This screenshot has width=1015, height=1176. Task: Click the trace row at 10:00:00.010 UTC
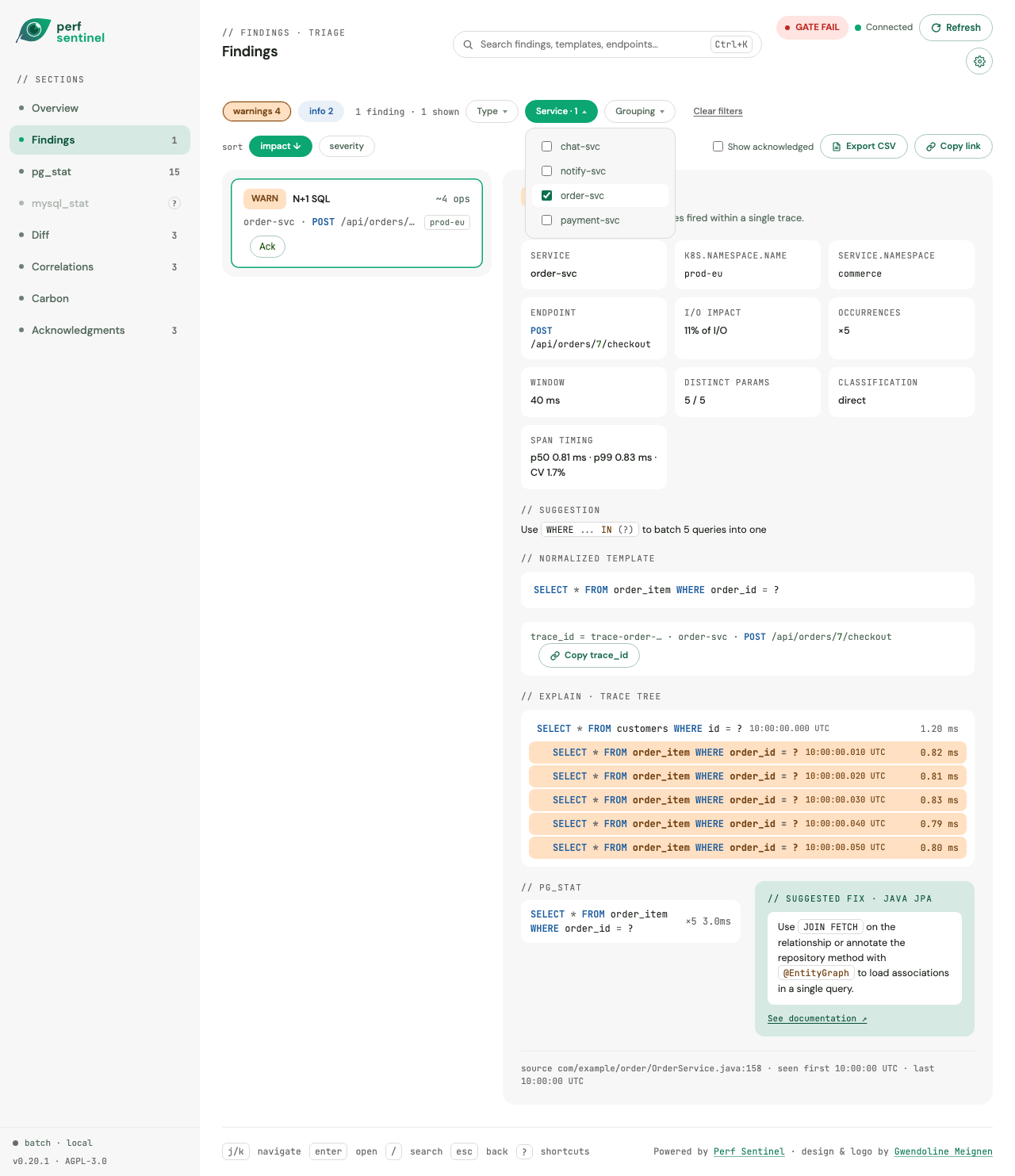tap(747, 753)
